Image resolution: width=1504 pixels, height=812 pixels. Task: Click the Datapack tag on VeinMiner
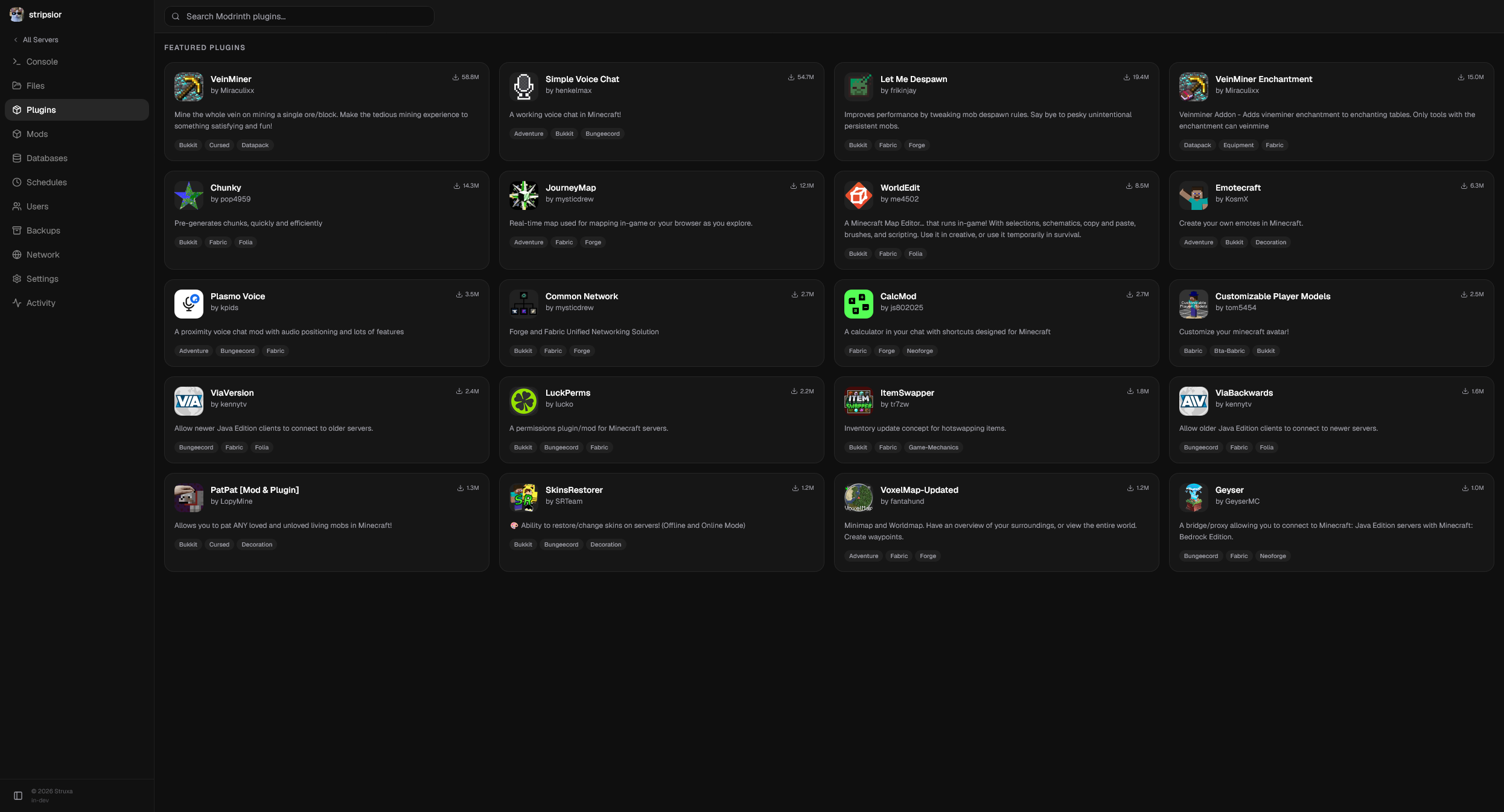255,145
